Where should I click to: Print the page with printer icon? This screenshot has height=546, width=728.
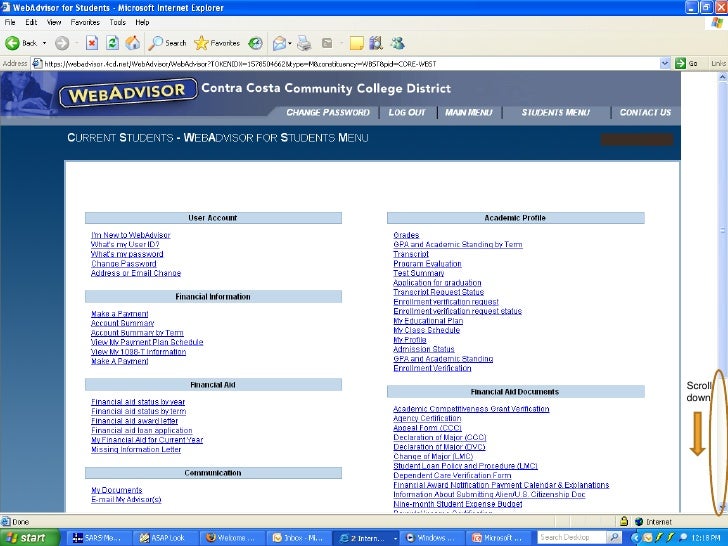tap(304, 43)
